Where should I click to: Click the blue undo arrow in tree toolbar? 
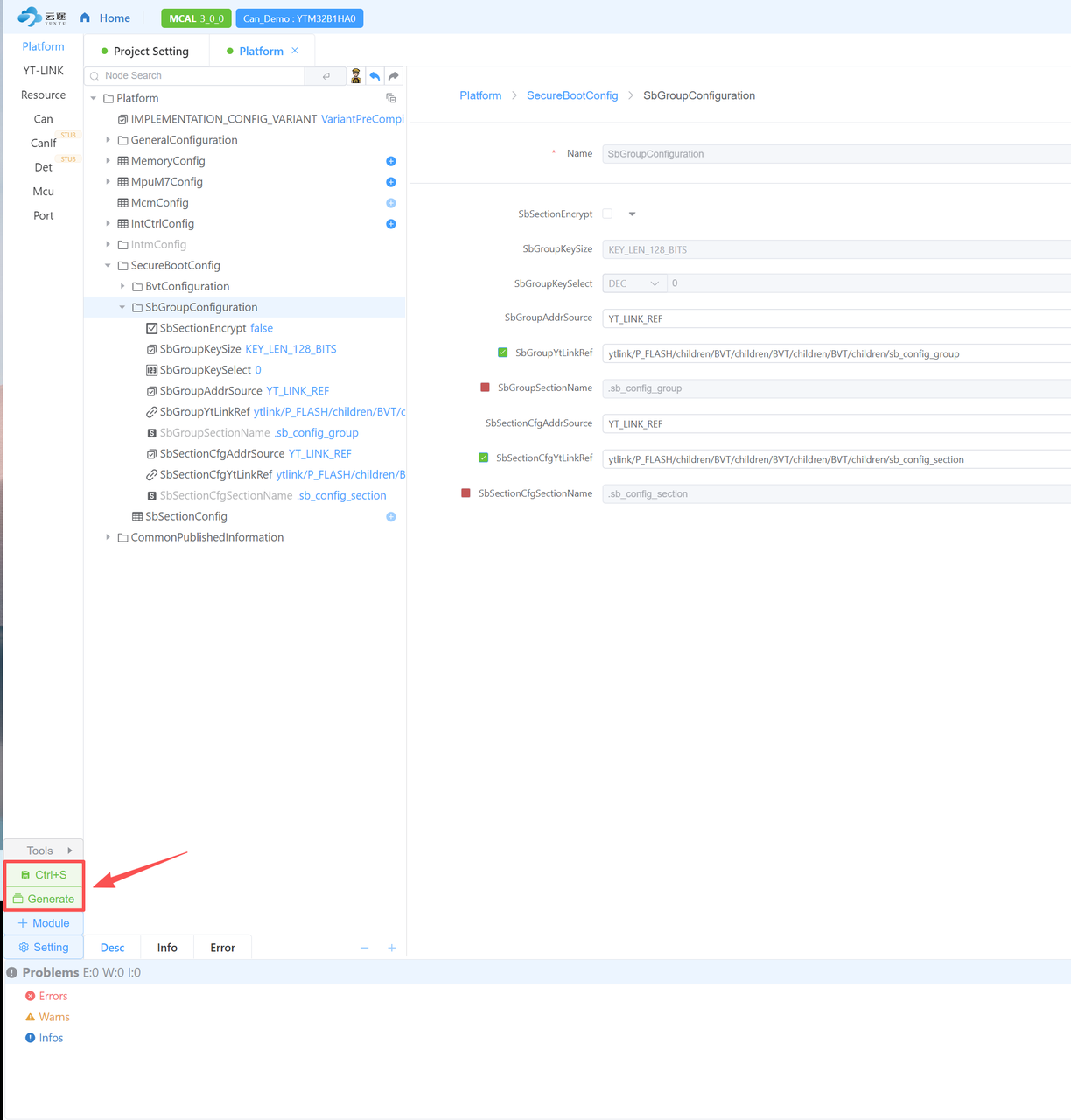coord(374,76)
